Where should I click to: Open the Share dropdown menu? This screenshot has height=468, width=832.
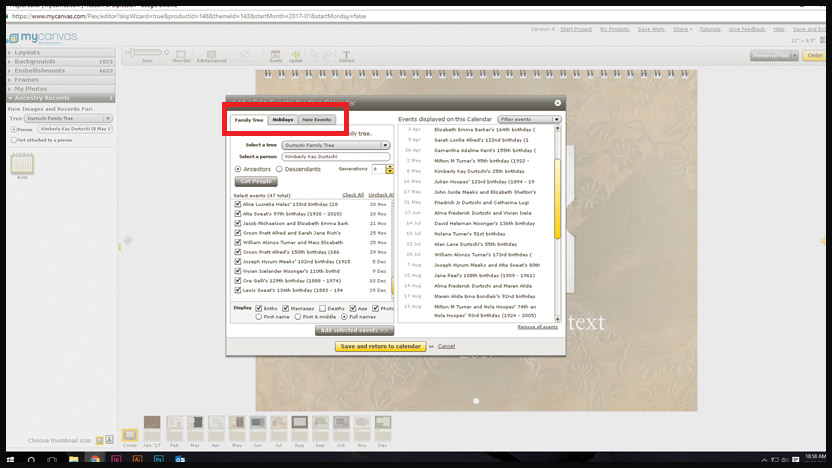682,29
